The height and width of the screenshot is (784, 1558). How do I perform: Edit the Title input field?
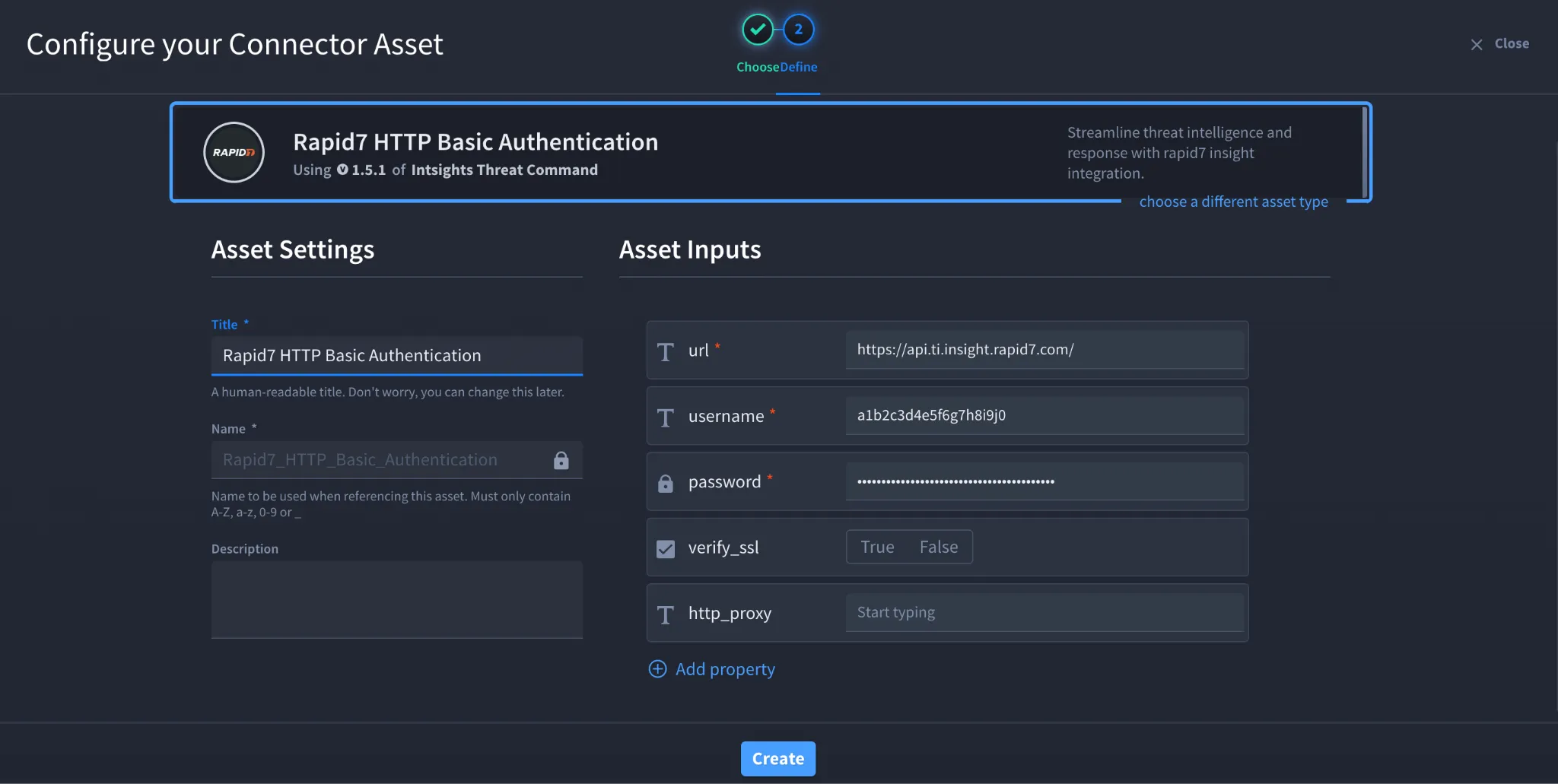(x=397, y=356)
